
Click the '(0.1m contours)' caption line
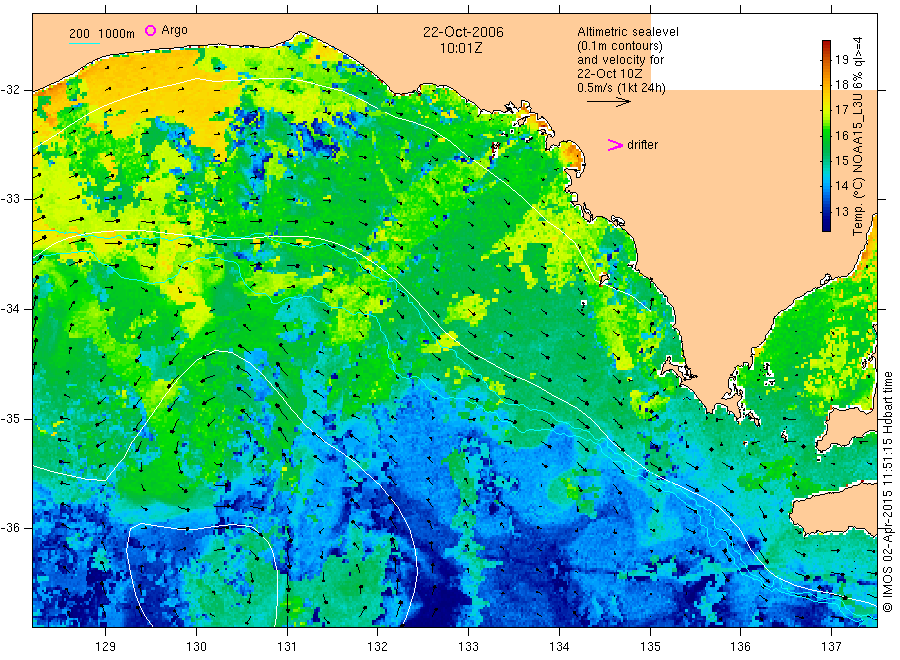pyautogui.click(x=620, y=46)
